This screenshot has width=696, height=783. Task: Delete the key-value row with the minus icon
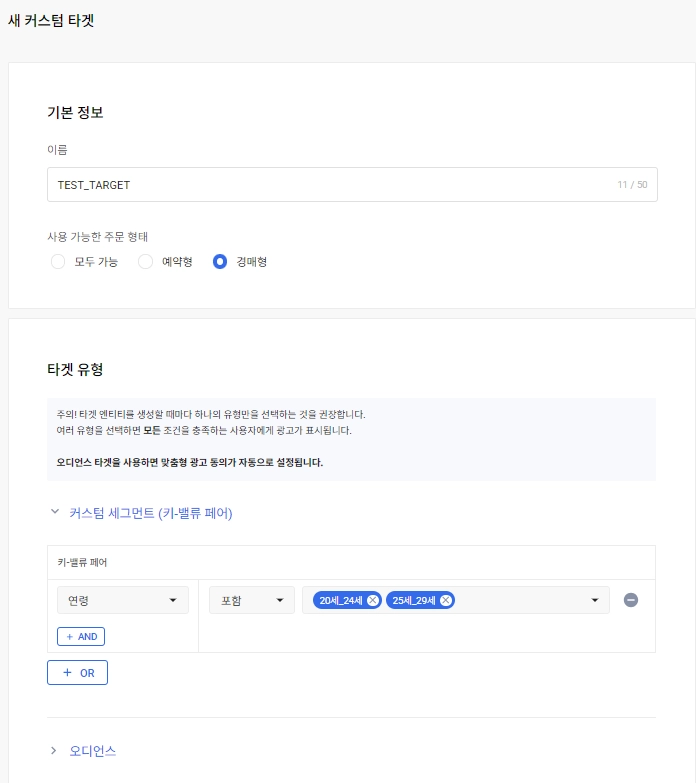tap(631, 600)
